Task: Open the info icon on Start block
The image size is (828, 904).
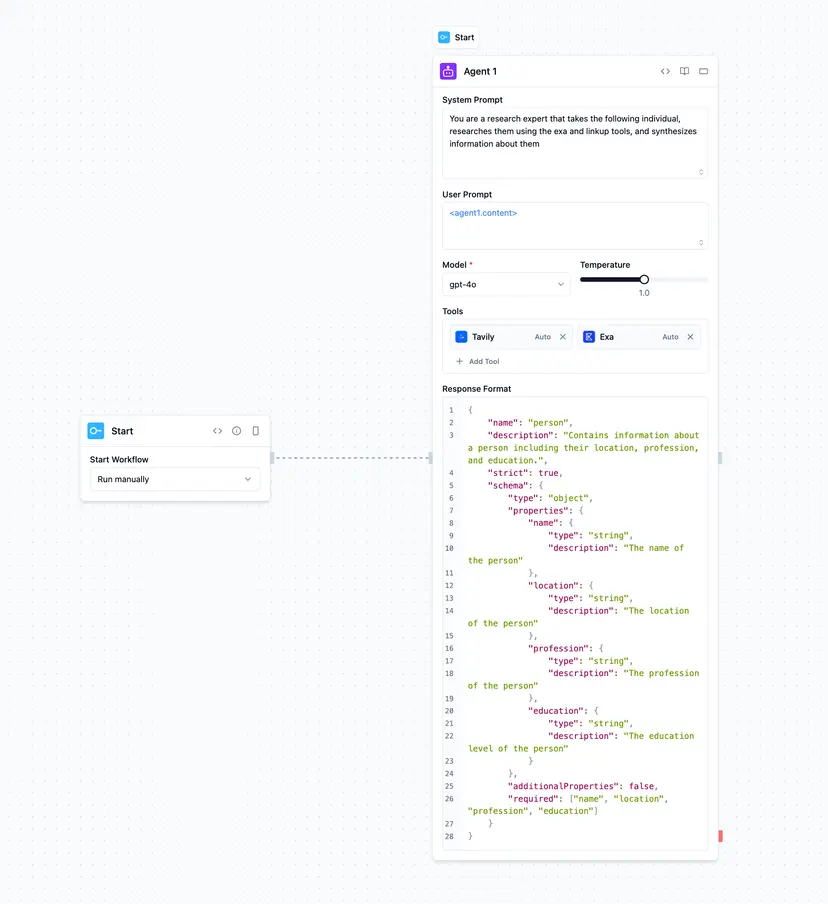Action: [x=237, y=431]
